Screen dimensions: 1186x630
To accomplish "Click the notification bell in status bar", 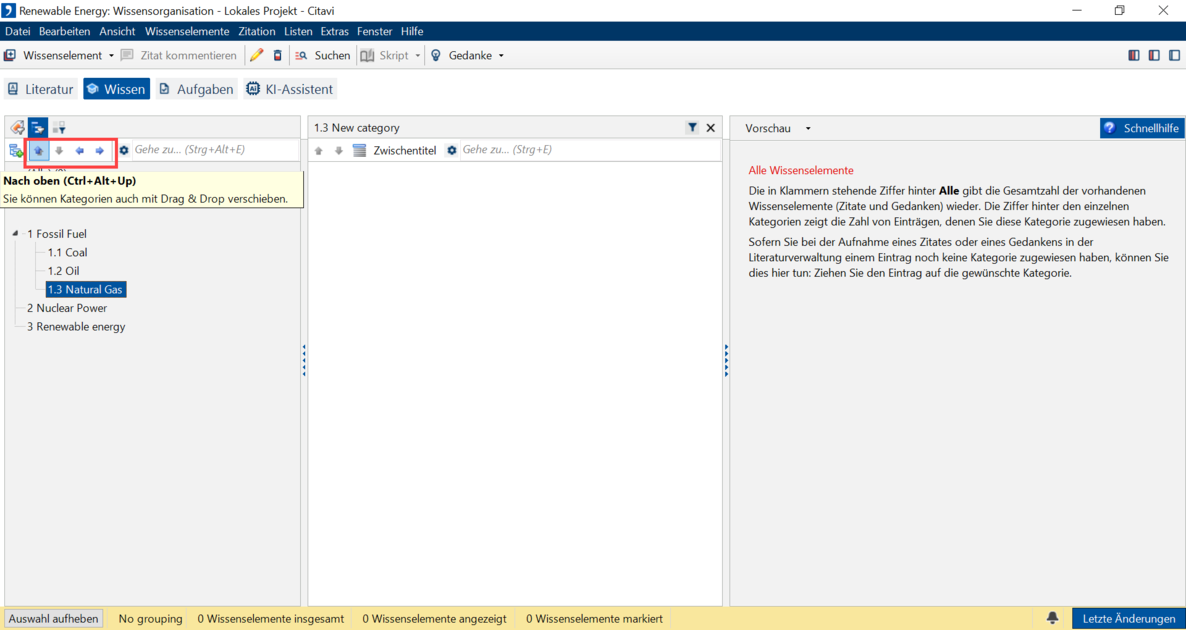I will point(1052,618).
